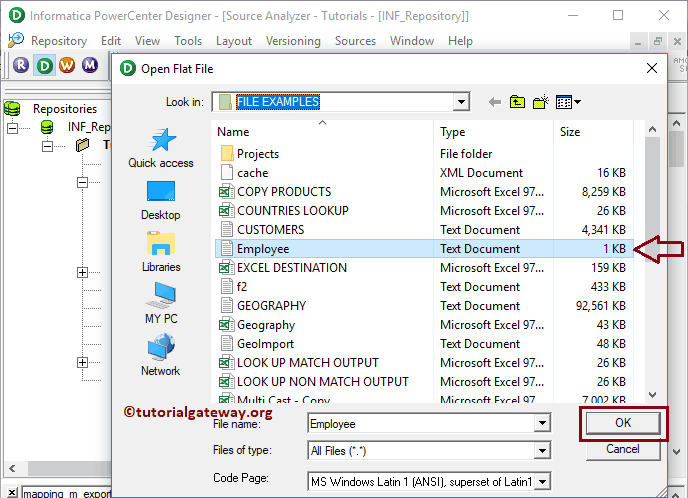Click the navigator's left scroll arrow

click(x=12, y=468)
